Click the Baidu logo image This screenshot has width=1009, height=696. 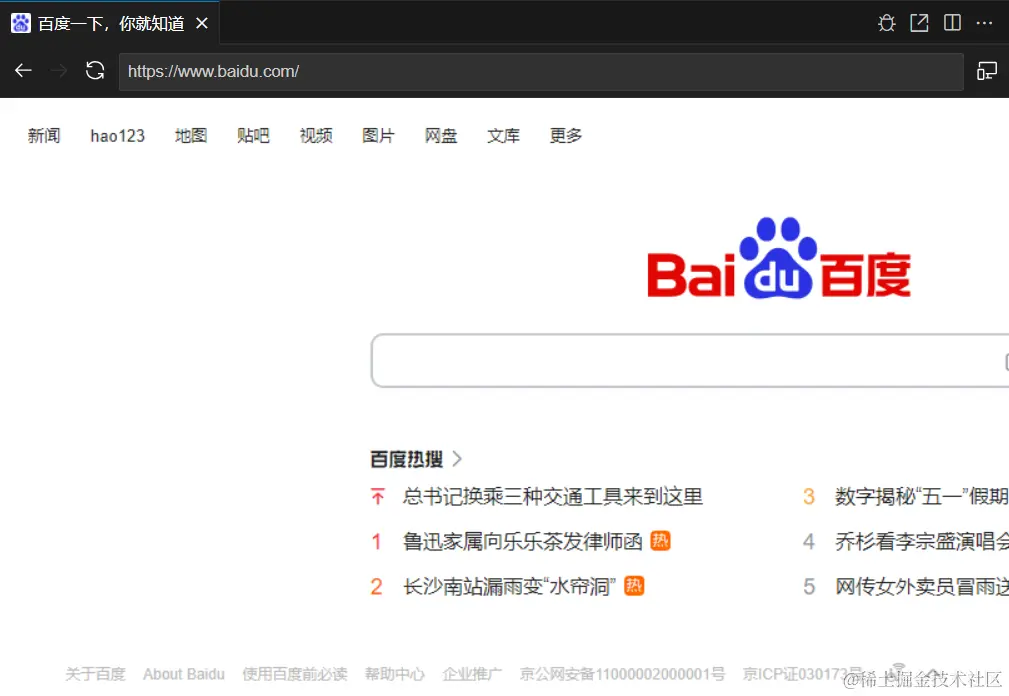(779, 259)
